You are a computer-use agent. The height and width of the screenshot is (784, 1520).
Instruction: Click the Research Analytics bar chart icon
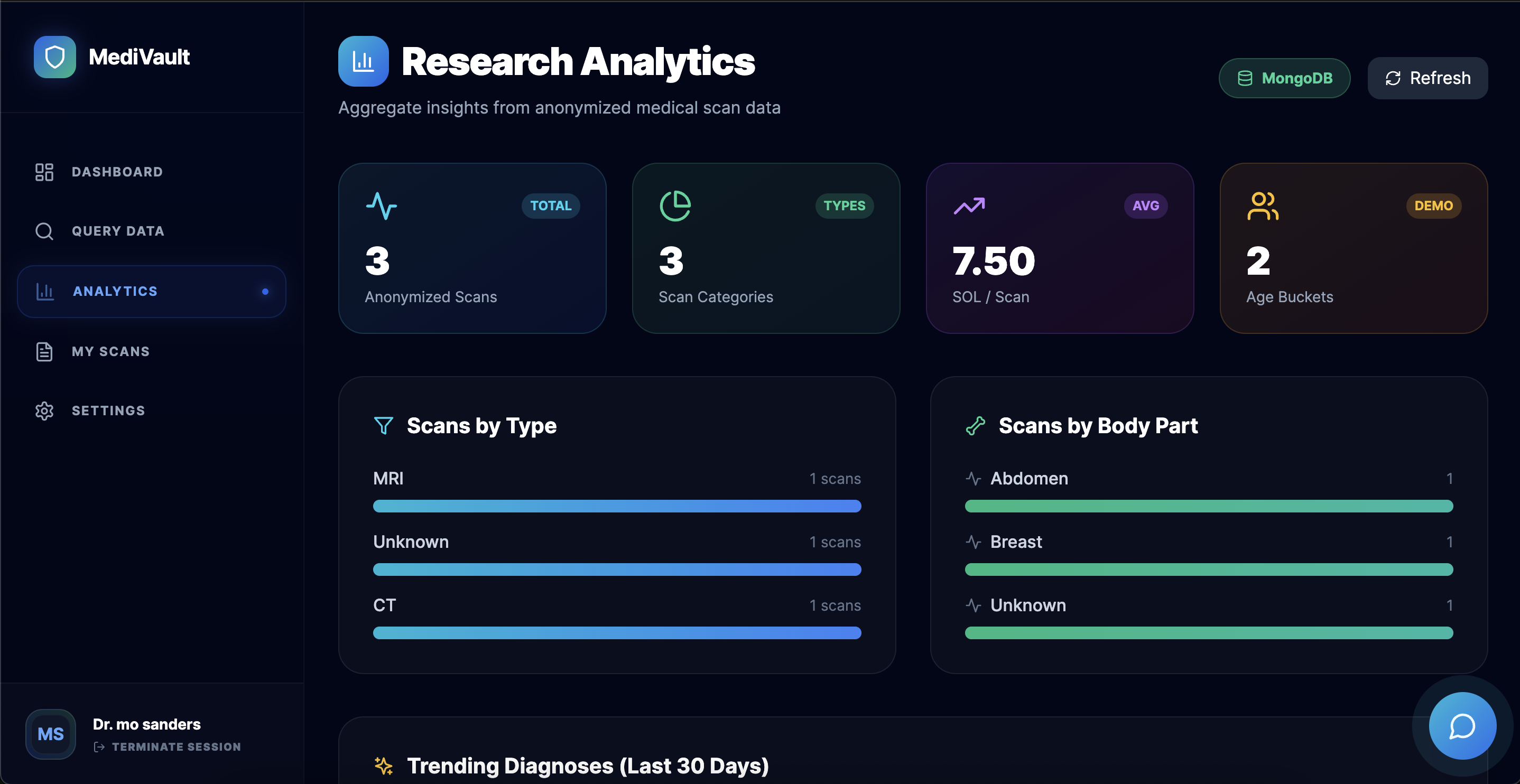(x=363, y=61)
